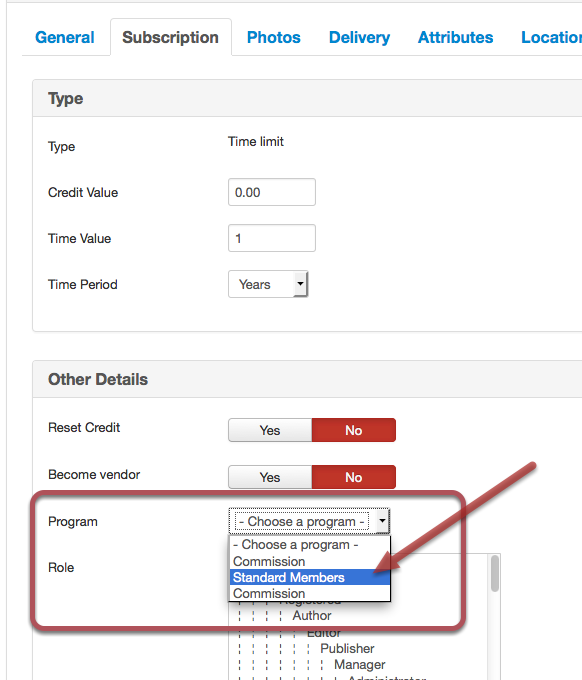582x680 pixels.
Task: Click the 'Program' field label
Action: (73, 521)
